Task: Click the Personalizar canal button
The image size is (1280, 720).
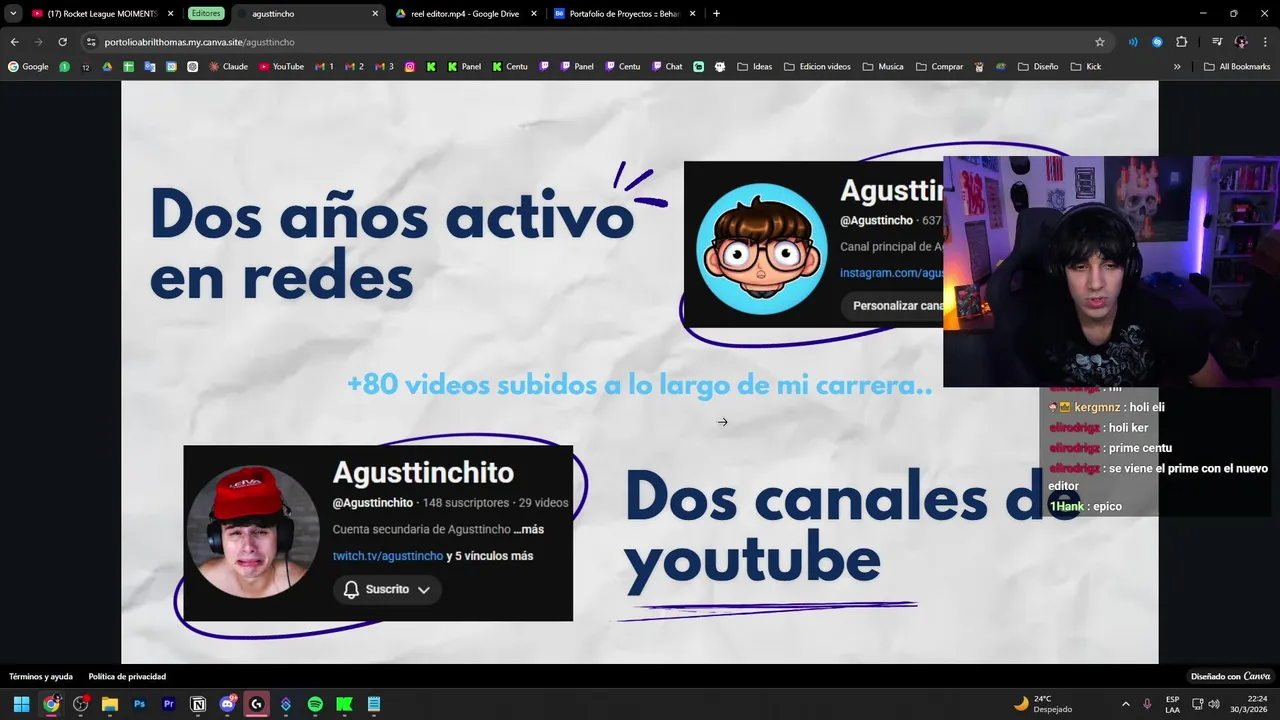Action: click(893, 306)
